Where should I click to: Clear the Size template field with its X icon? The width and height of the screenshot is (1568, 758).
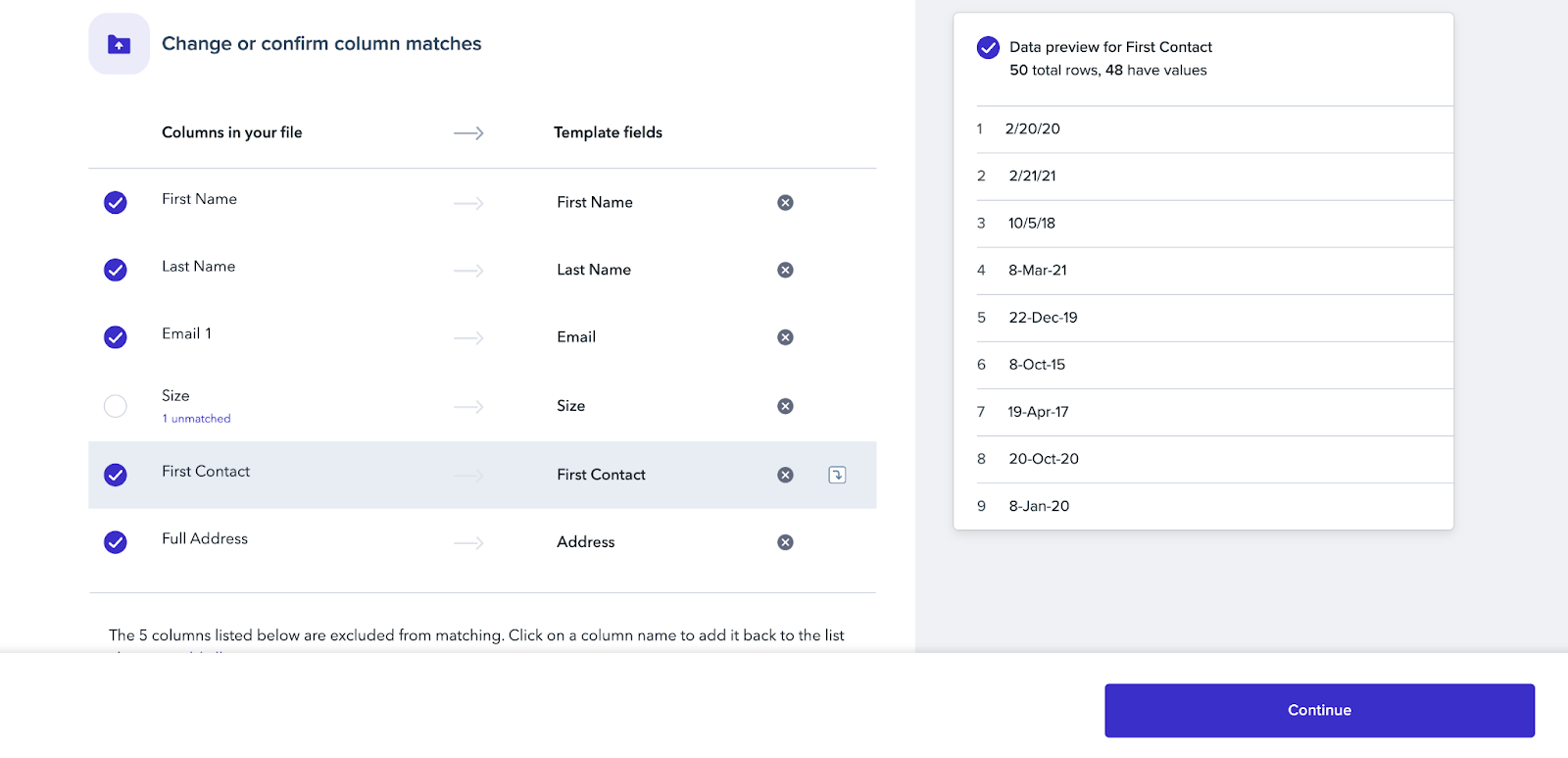pyautogui.click(x=786, y=405)
